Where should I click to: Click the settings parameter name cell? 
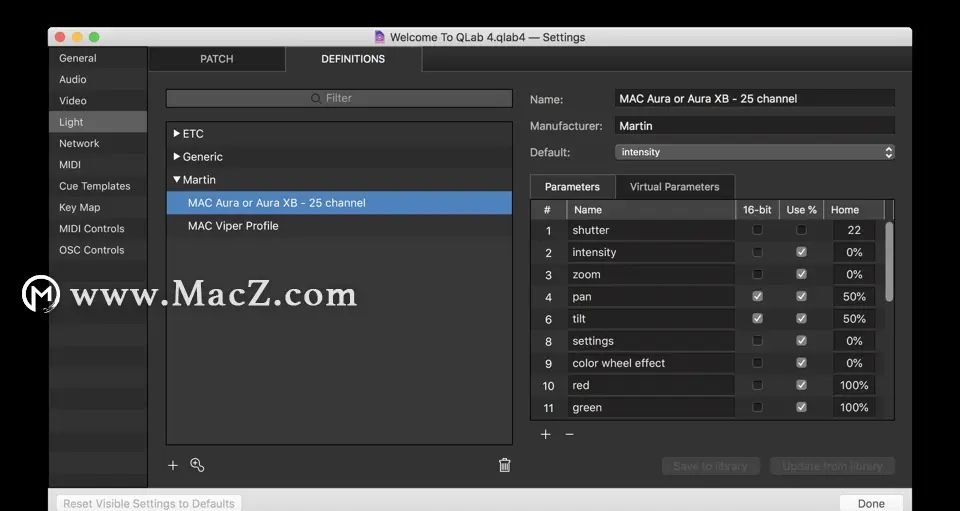[x=651, y=340]
